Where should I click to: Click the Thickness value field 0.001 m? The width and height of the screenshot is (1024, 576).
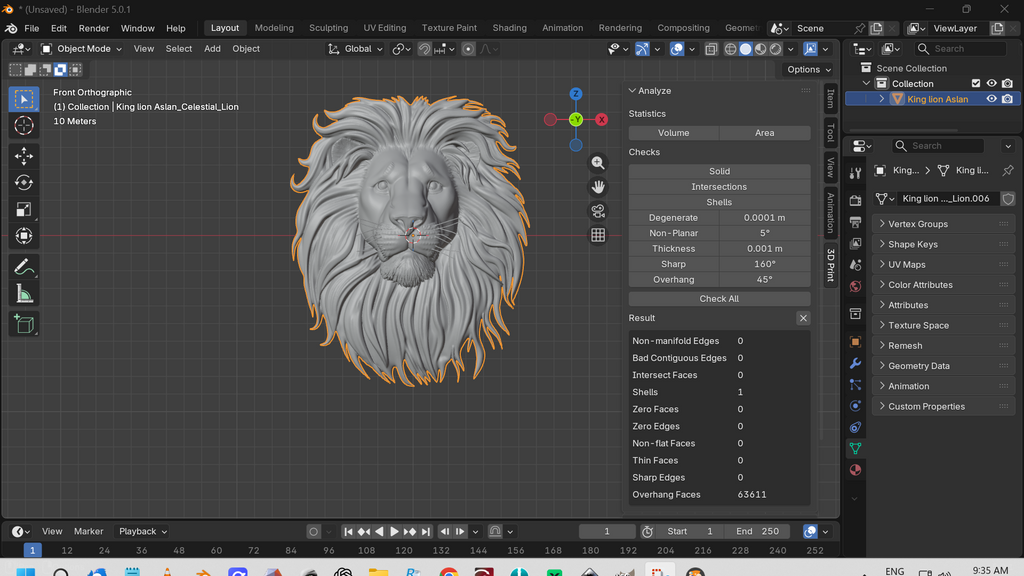(x=765, y=249)
